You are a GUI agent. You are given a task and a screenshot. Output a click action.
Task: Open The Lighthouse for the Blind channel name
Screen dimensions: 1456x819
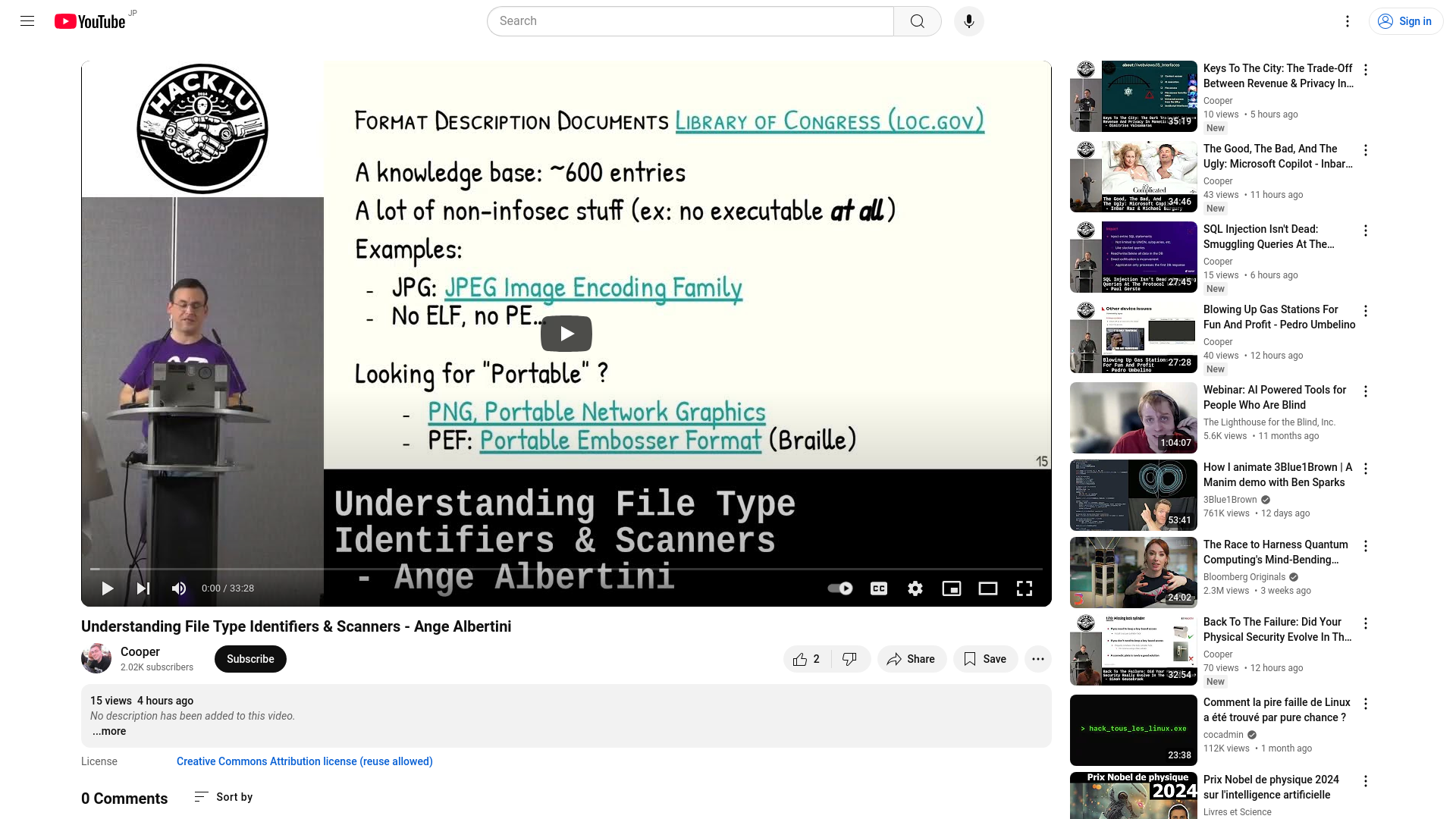click(1269, 422)
